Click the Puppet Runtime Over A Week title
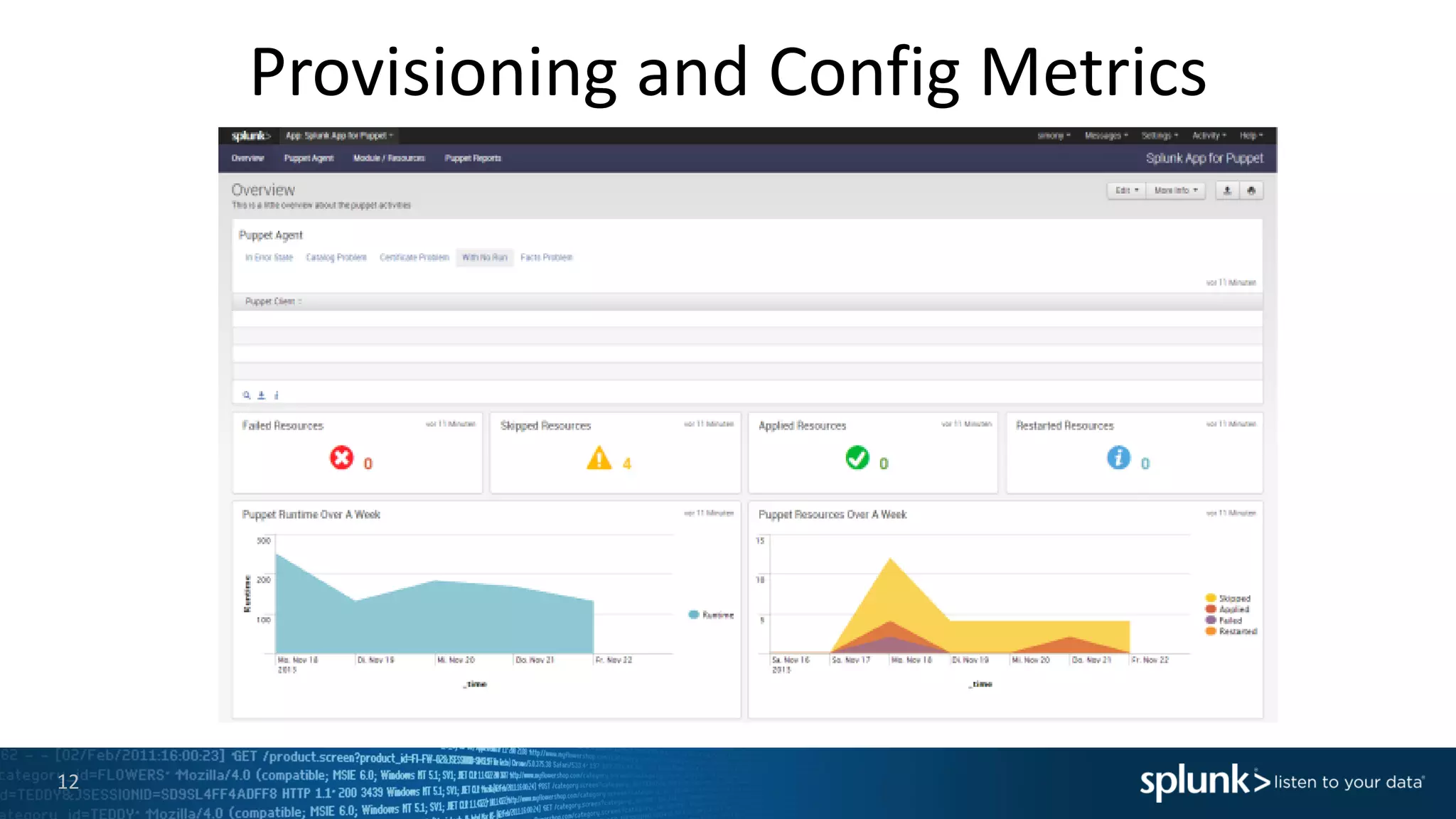 coord(311,515)
